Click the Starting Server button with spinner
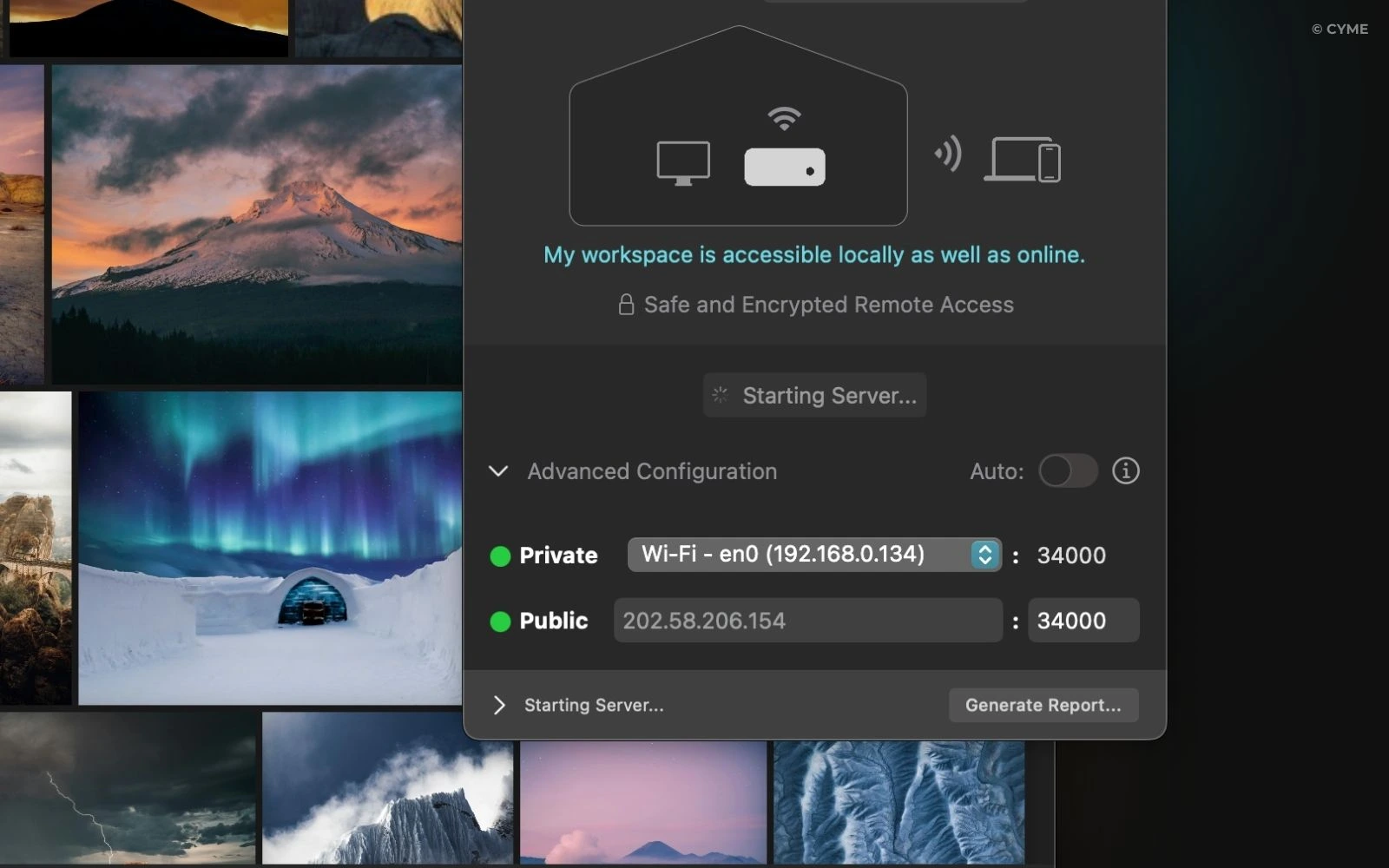1389x868 pixels. (813, 396)
